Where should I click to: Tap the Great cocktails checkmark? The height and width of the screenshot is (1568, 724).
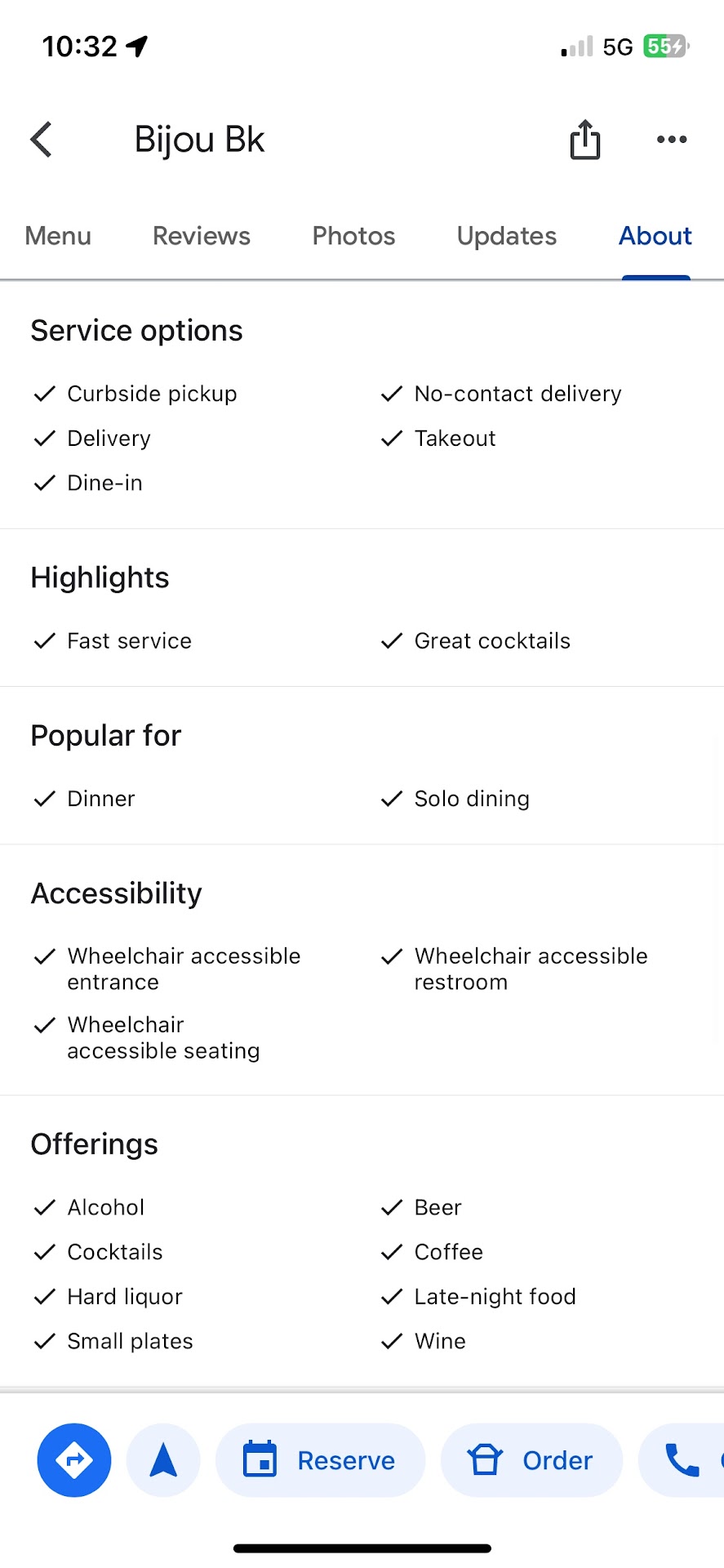[x=392, y=641]
